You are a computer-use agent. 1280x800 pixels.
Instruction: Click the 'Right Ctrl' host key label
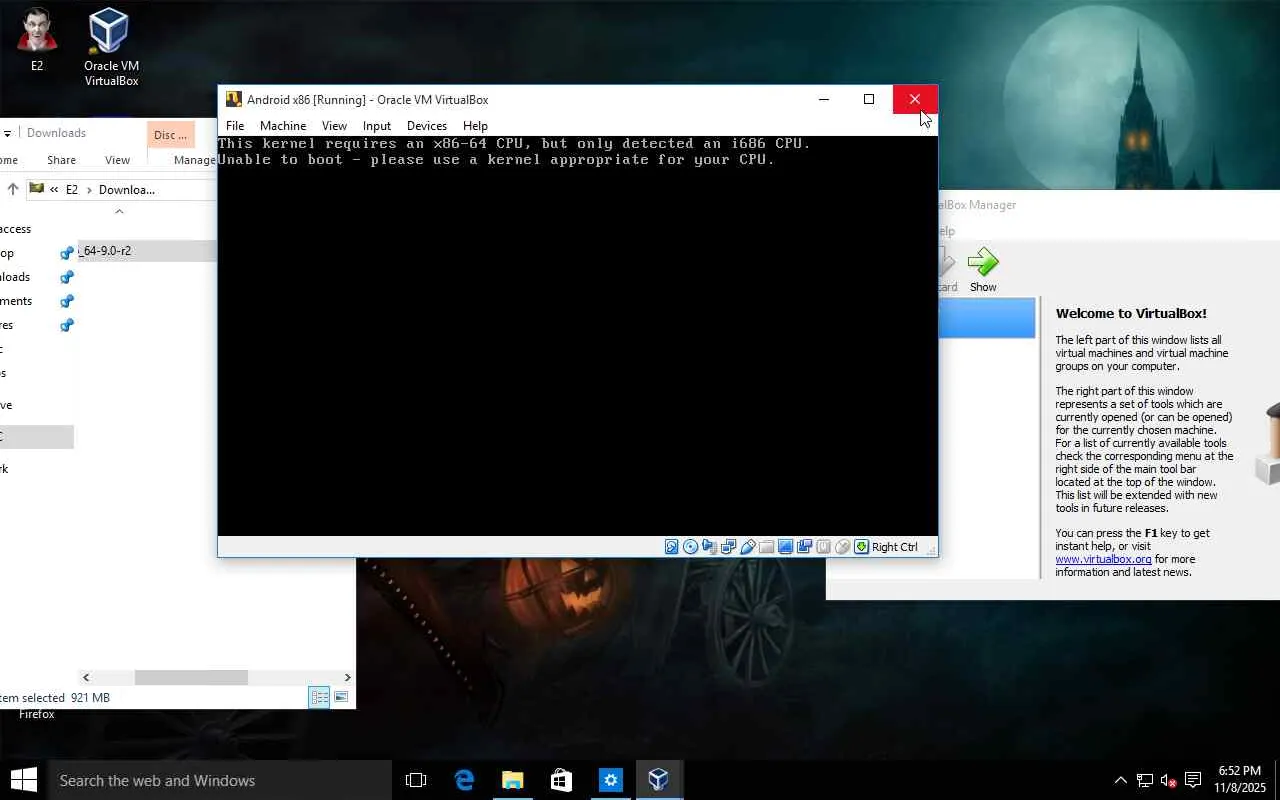[895, 547]
